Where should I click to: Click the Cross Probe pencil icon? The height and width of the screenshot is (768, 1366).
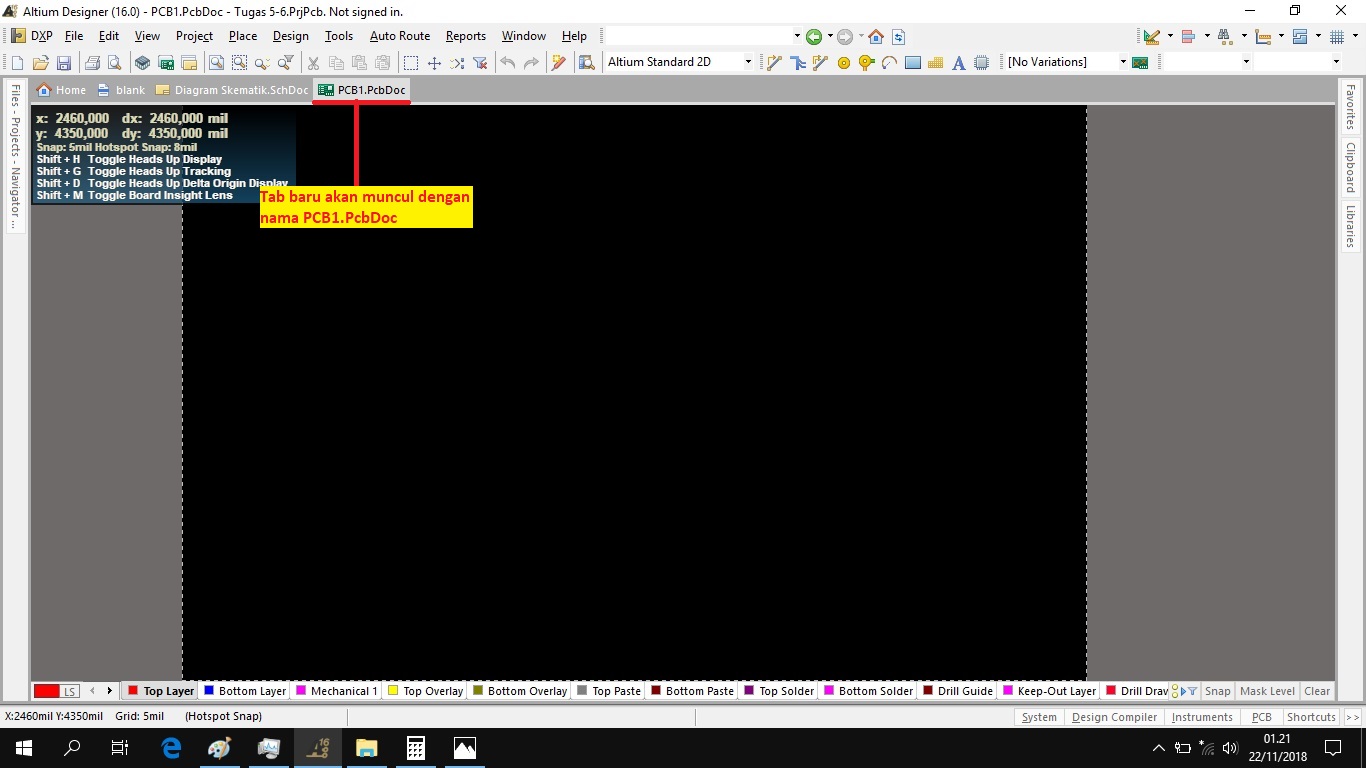(x=558, y=62)
